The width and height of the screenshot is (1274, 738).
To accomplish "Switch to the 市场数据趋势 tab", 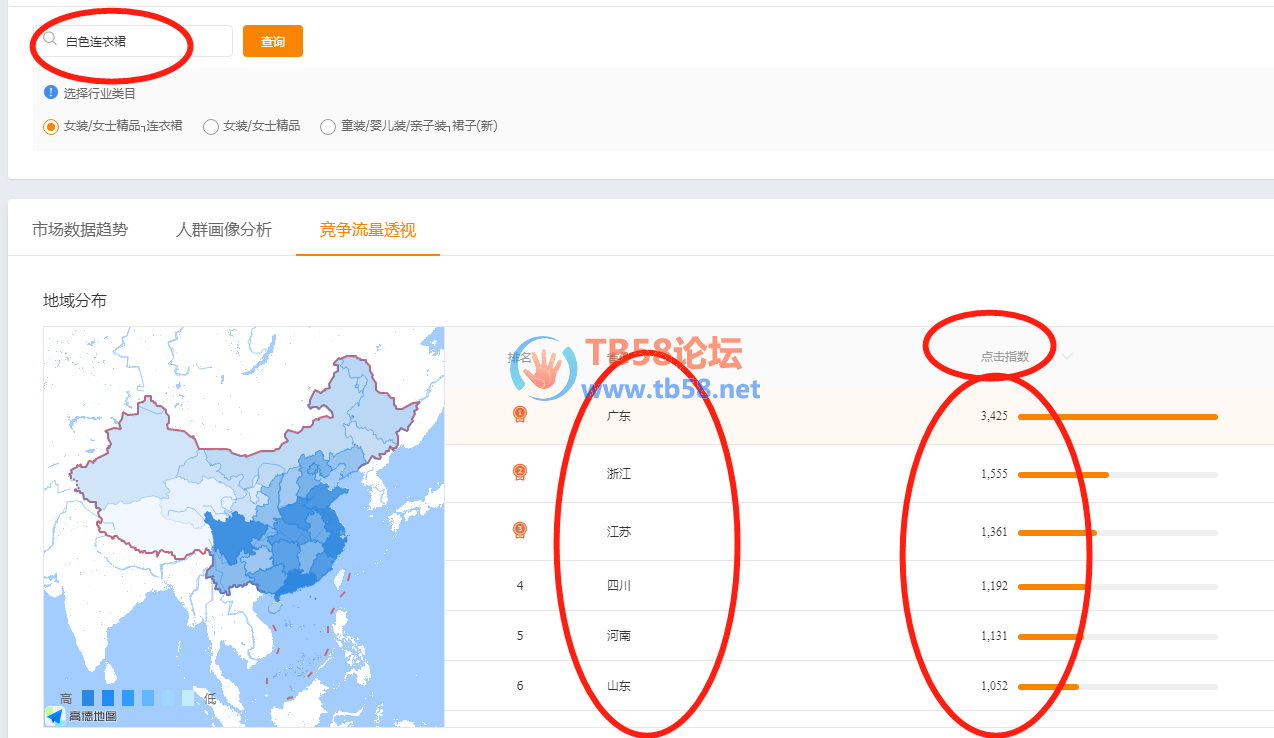I will coord(80,230).
